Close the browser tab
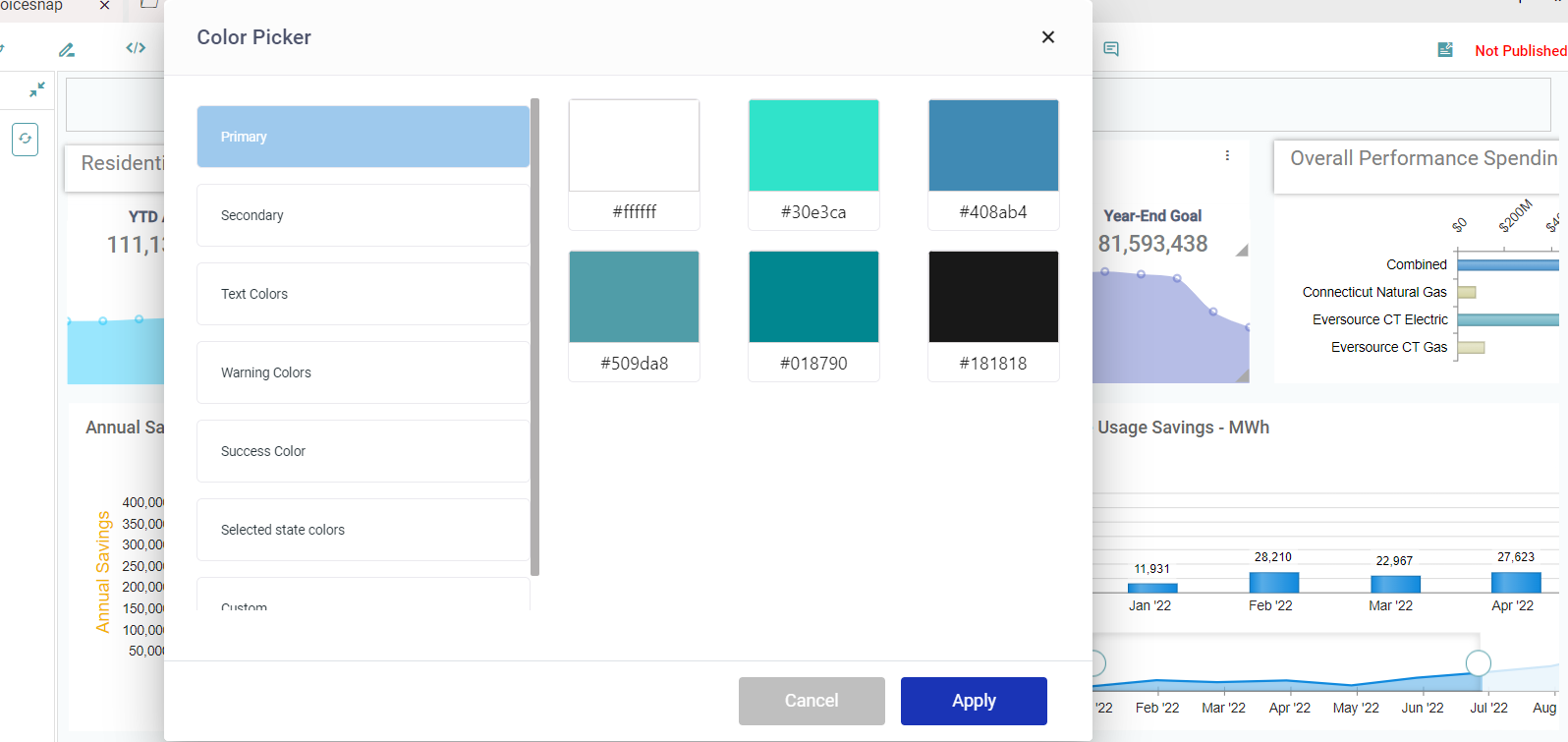1568x742 pixels. pyautogui.click(x=105, y=6)
